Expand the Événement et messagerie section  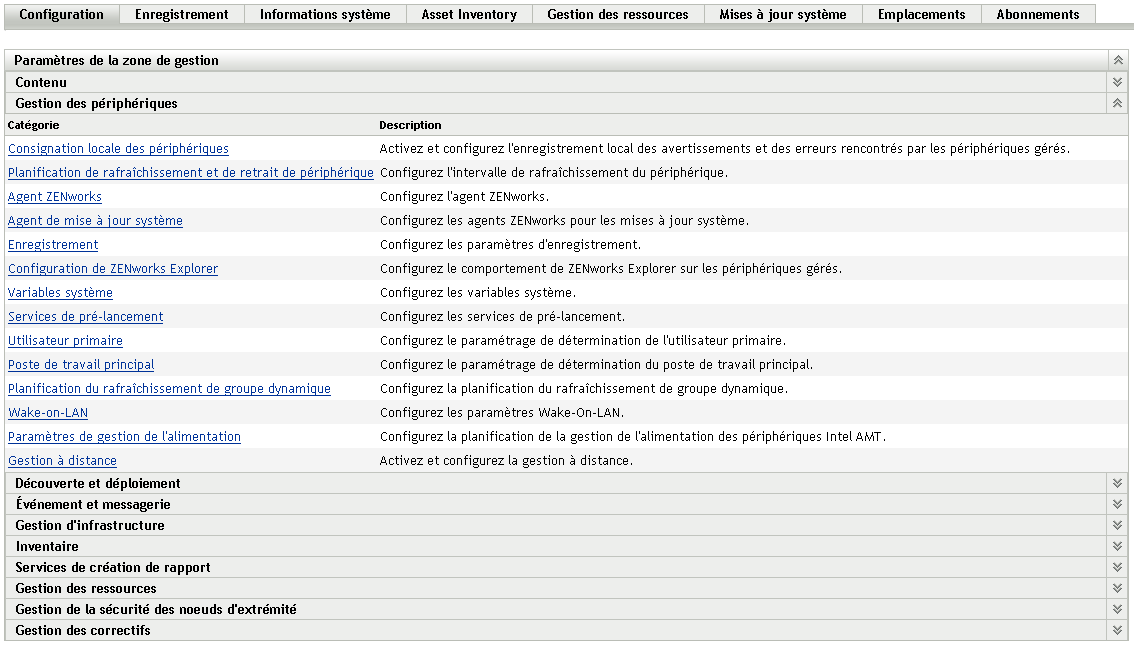[1115, 504]
